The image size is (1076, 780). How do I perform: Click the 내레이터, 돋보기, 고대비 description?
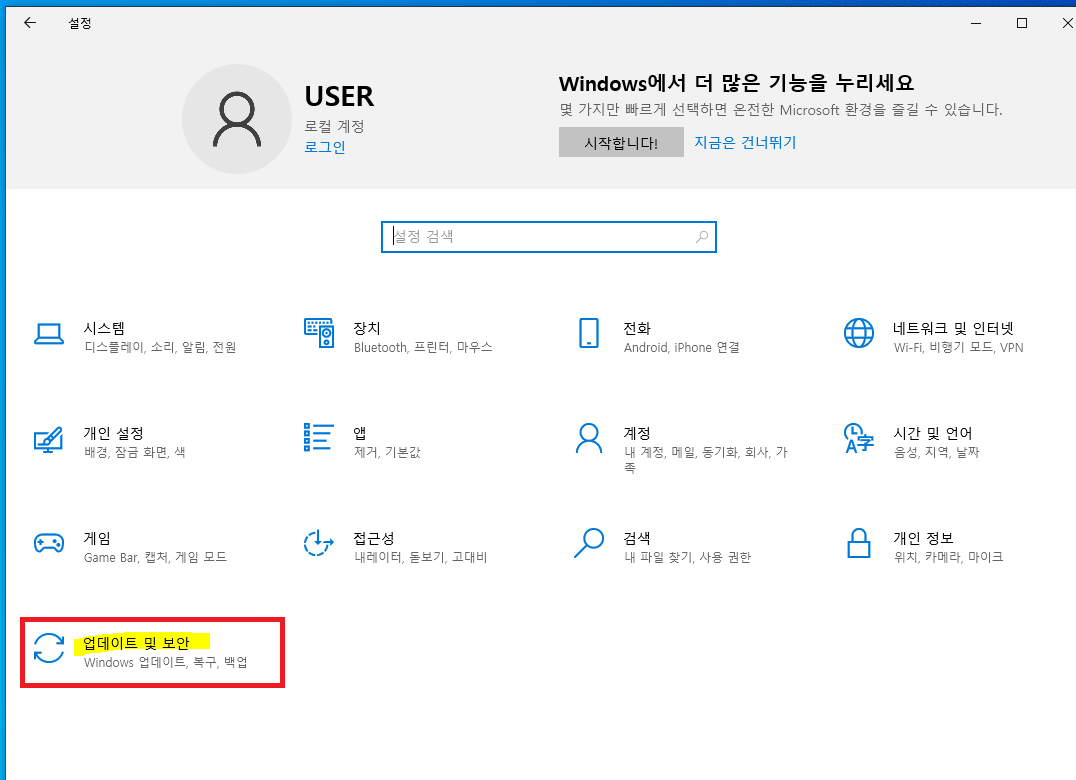click(421, 557)
